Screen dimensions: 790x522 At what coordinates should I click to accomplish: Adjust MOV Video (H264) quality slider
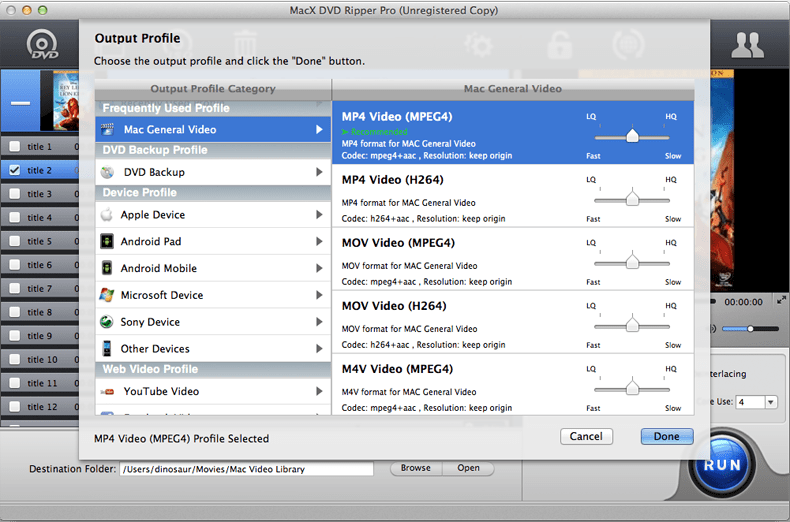[x=632, y=325]
